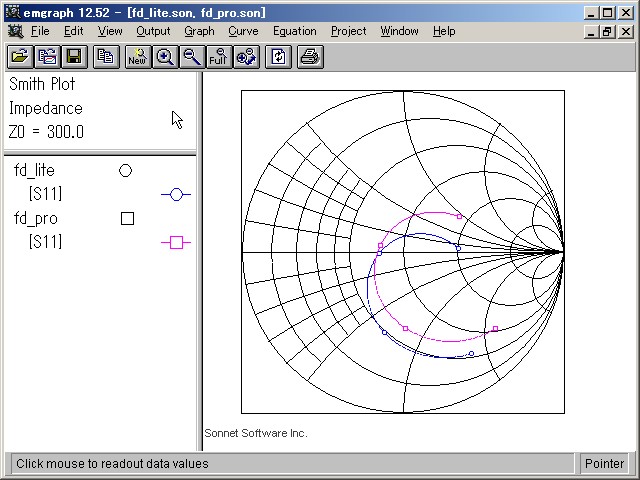The width and height of the screenshot is (640, 480).
Task: Open the Edit menu
Action: click(x=73, y=31)
